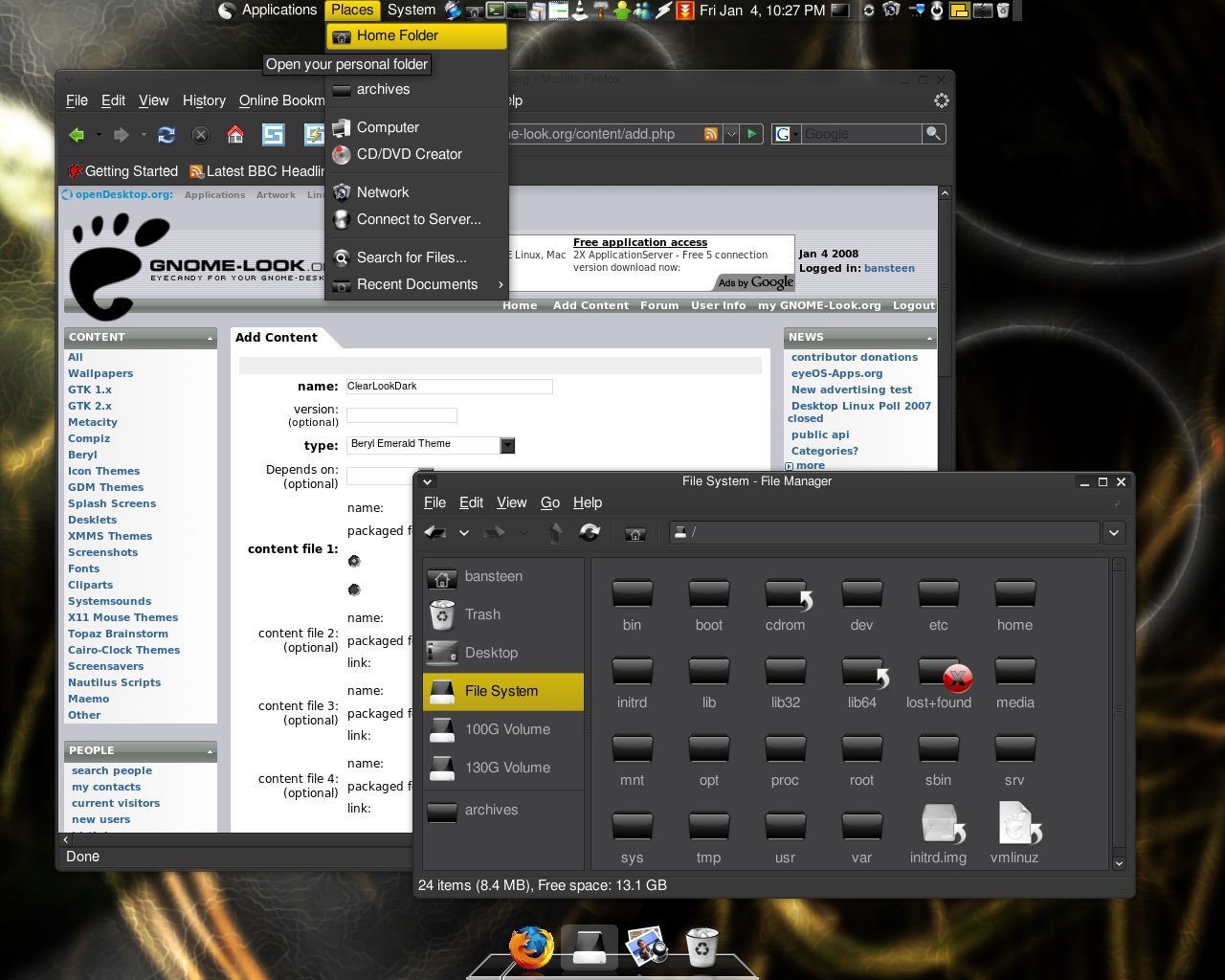Image resolution: width=1225 pixels, height=980 pixels.
Task: Stop loading the page in Firefox
Action: 201,135
